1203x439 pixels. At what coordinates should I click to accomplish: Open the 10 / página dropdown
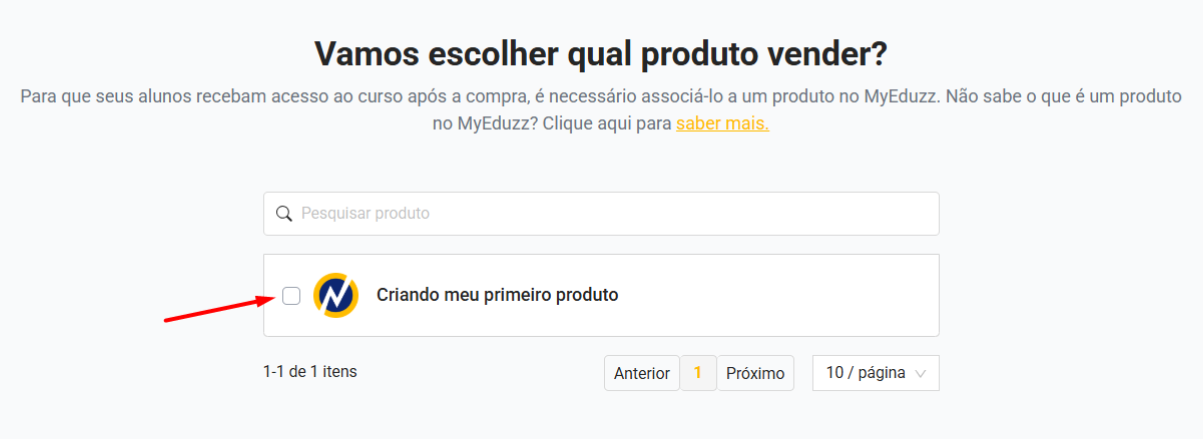[x=875, y=373]
